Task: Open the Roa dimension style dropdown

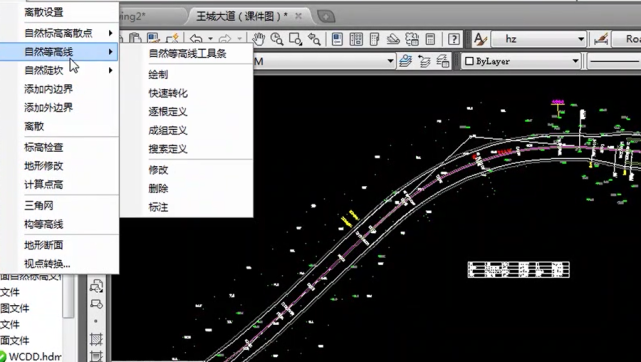Action: pos(627,39)
